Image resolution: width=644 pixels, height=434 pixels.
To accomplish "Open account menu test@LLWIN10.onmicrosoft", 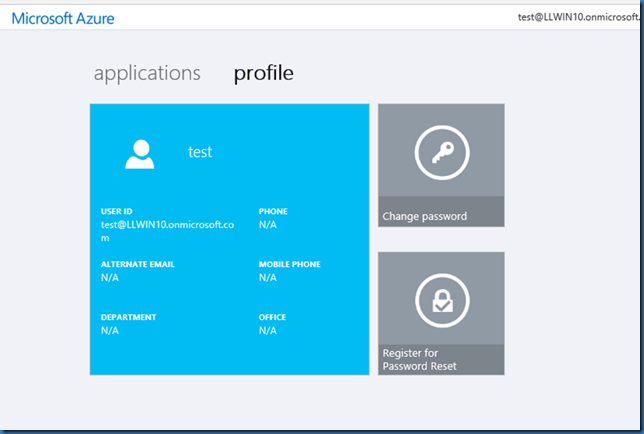I will 579,17.
